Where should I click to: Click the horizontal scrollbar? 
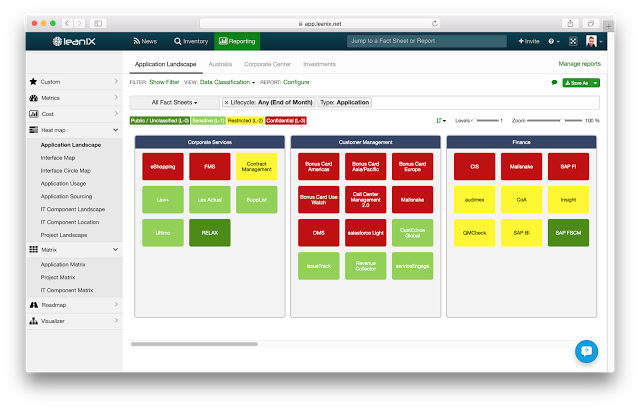click(x=194, y=344)
